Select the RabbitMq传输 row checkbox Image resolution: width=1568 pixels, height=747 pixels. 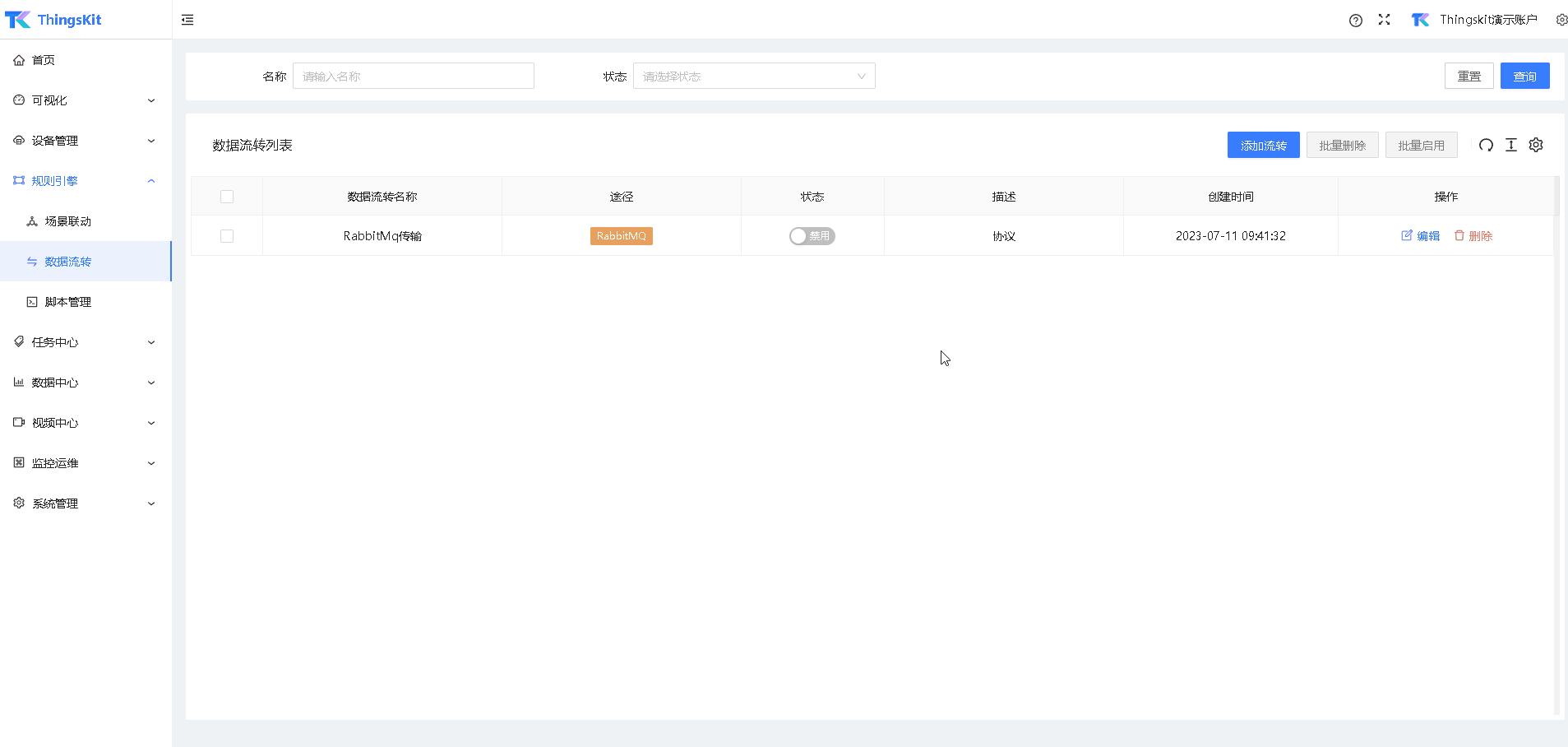point(227,236)
